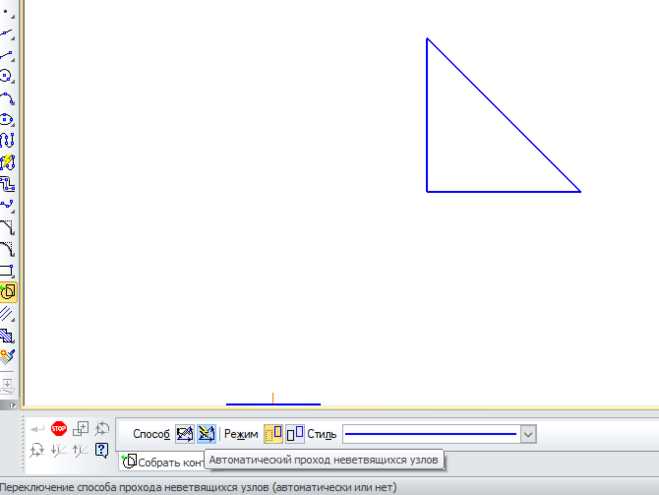Select the Hatching tool

pyautogui.click(x=7, y=335)
